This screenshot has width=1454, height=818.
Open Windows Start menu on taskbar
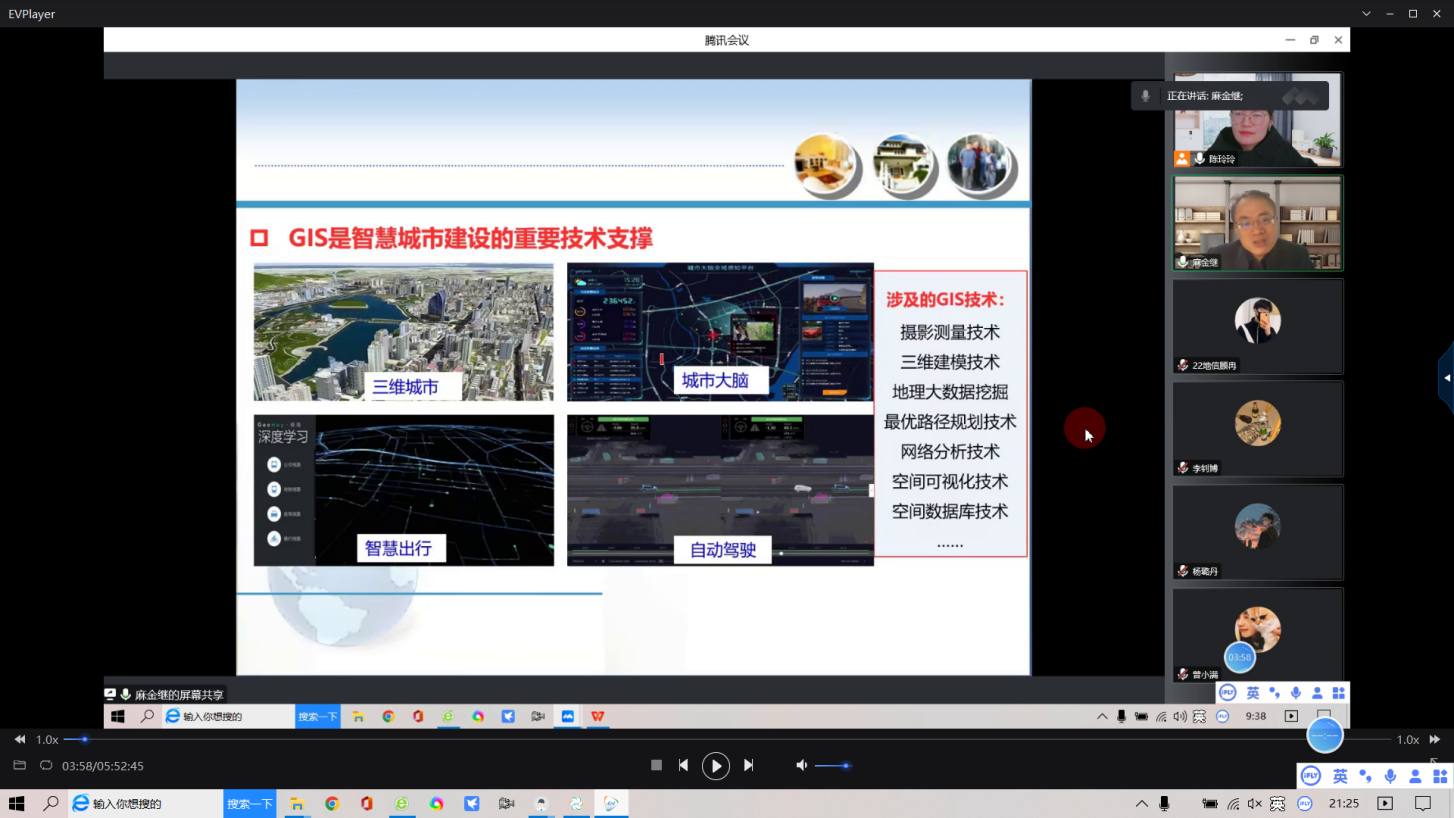click(x=17, y=803)
